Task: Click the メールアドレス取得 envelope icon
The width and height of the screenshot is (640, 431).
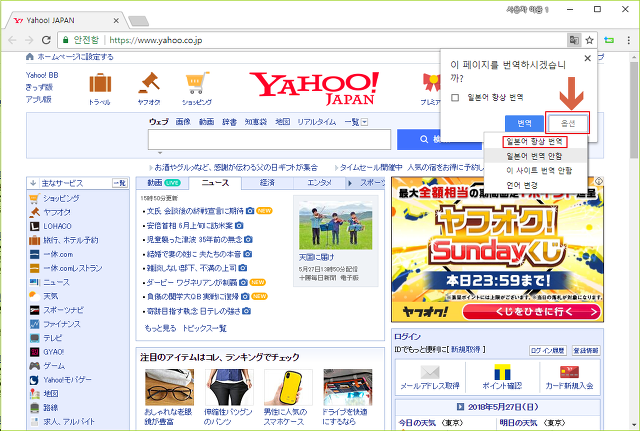Action: pyautogui.click(x=430, y=372)
